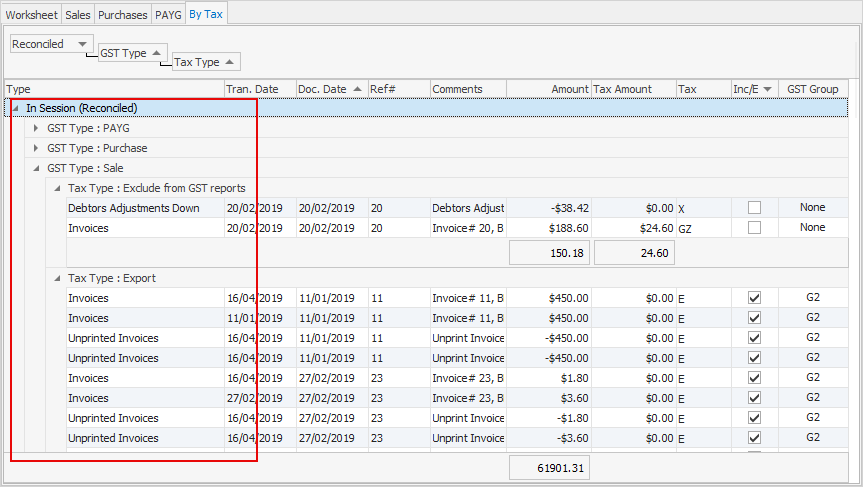Open the Reconciled dropdown arrow
The image size is (863, 487).
point(83,44)
